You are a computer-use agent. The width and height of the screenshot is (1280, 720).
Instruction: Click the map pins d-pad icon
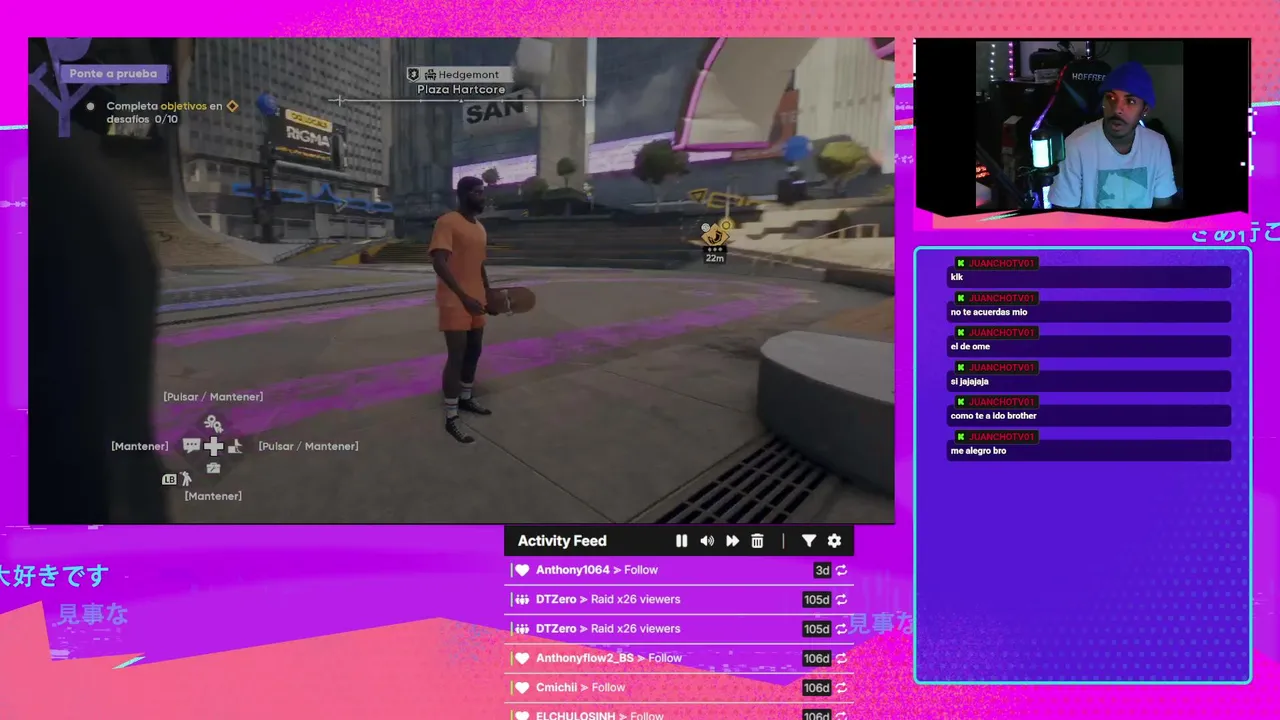pyautogui.click(x=213, y=425)
